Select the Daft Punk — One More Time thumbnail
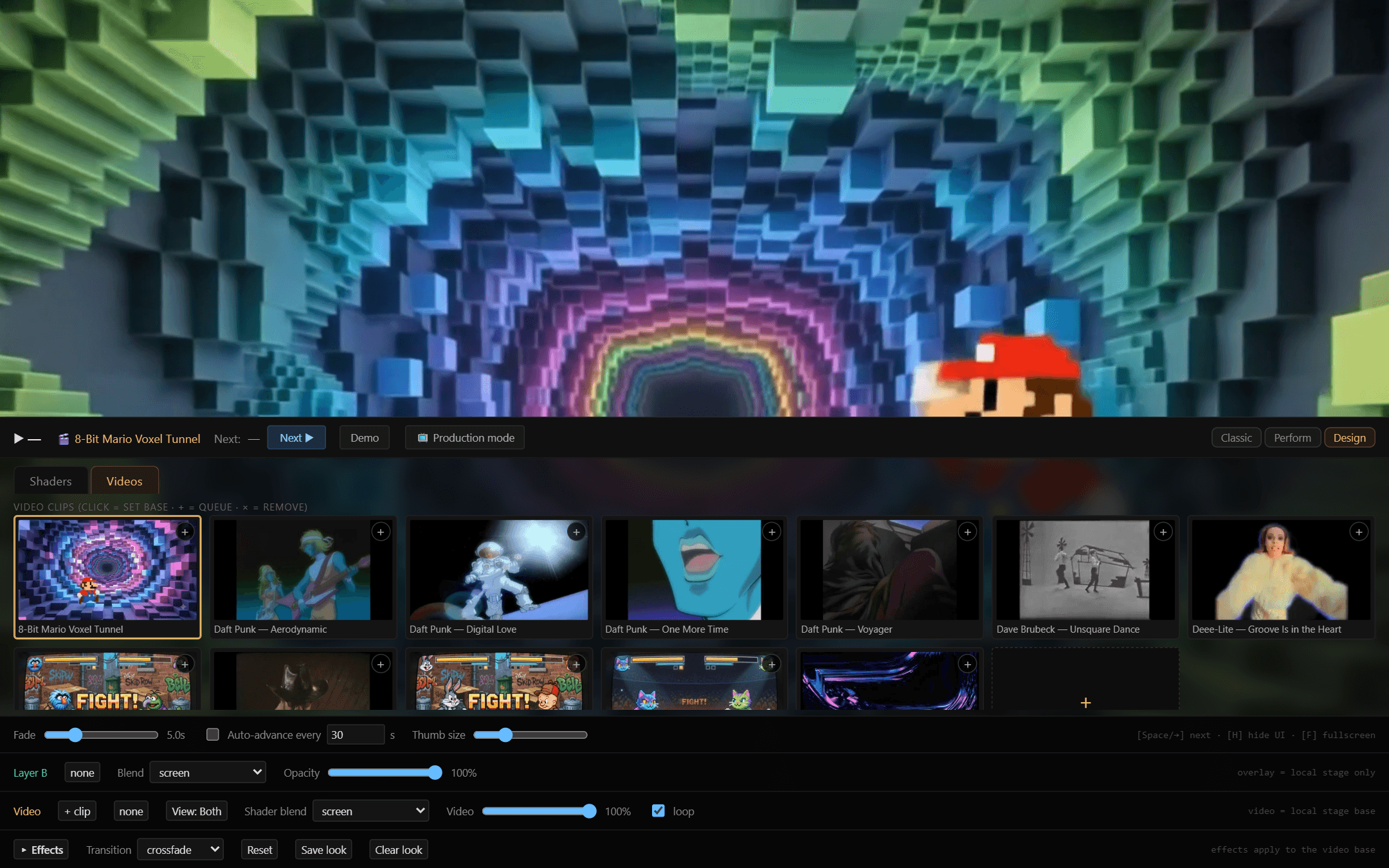 point(694,570)
